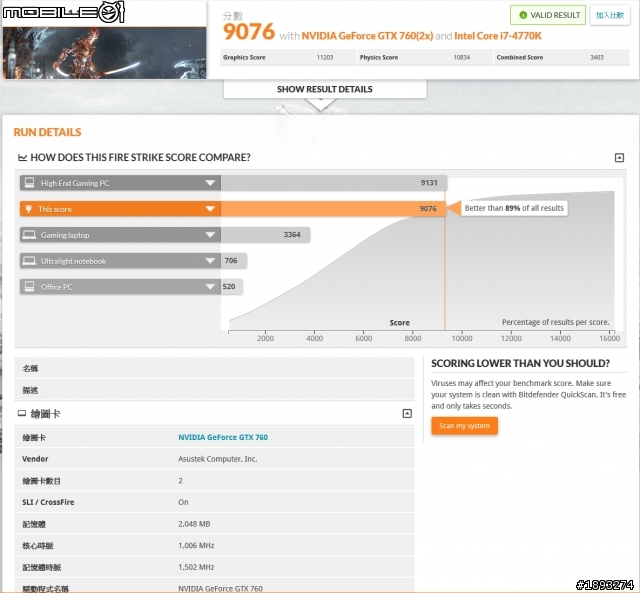Expand the This score dropdown arrow
The image size is (640, 593).
coord(210,209)
